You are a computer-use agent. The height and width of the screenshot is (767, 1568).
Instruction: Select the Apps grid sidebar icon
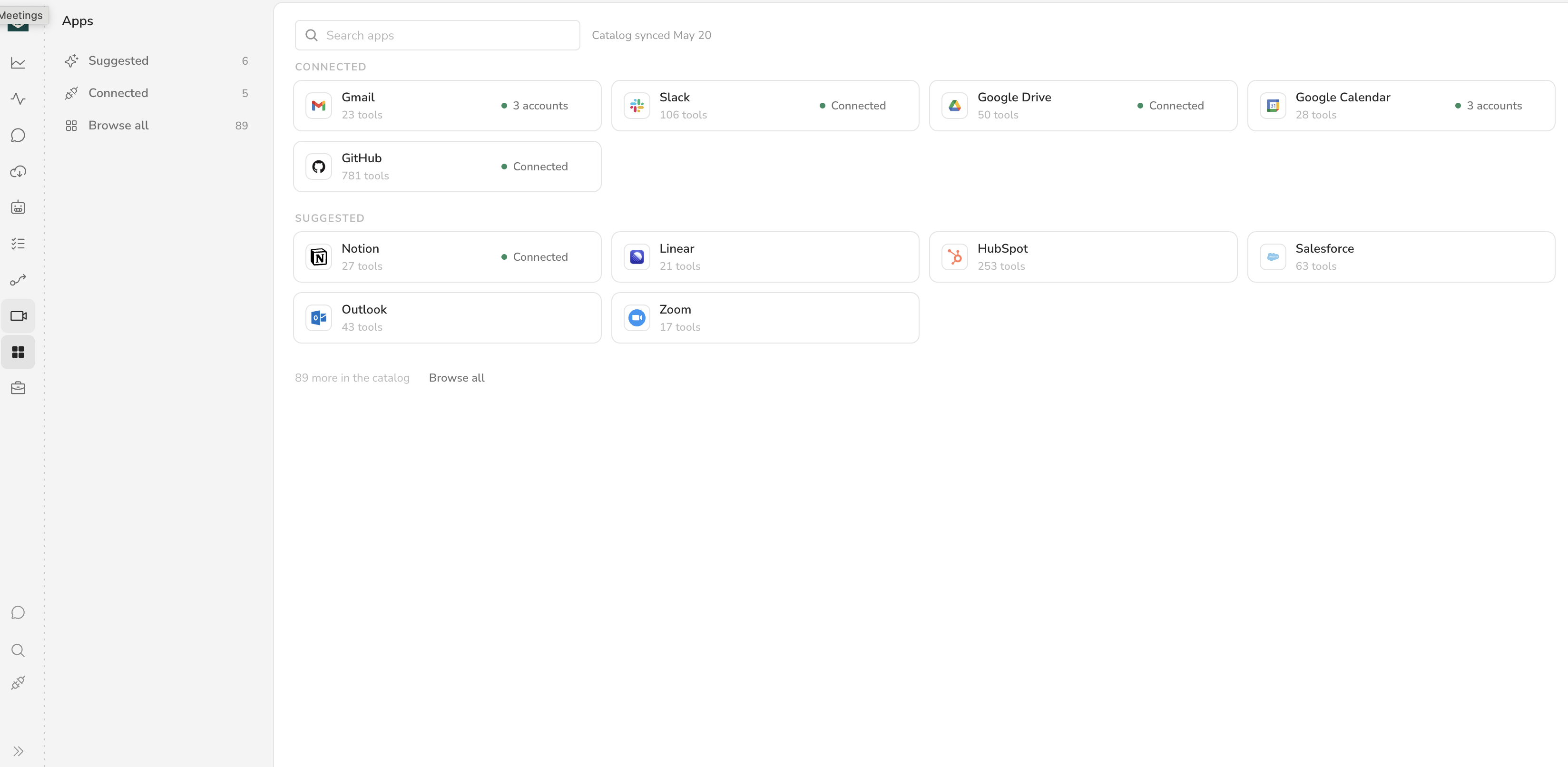pyautogui.click(x=18, y=352)
